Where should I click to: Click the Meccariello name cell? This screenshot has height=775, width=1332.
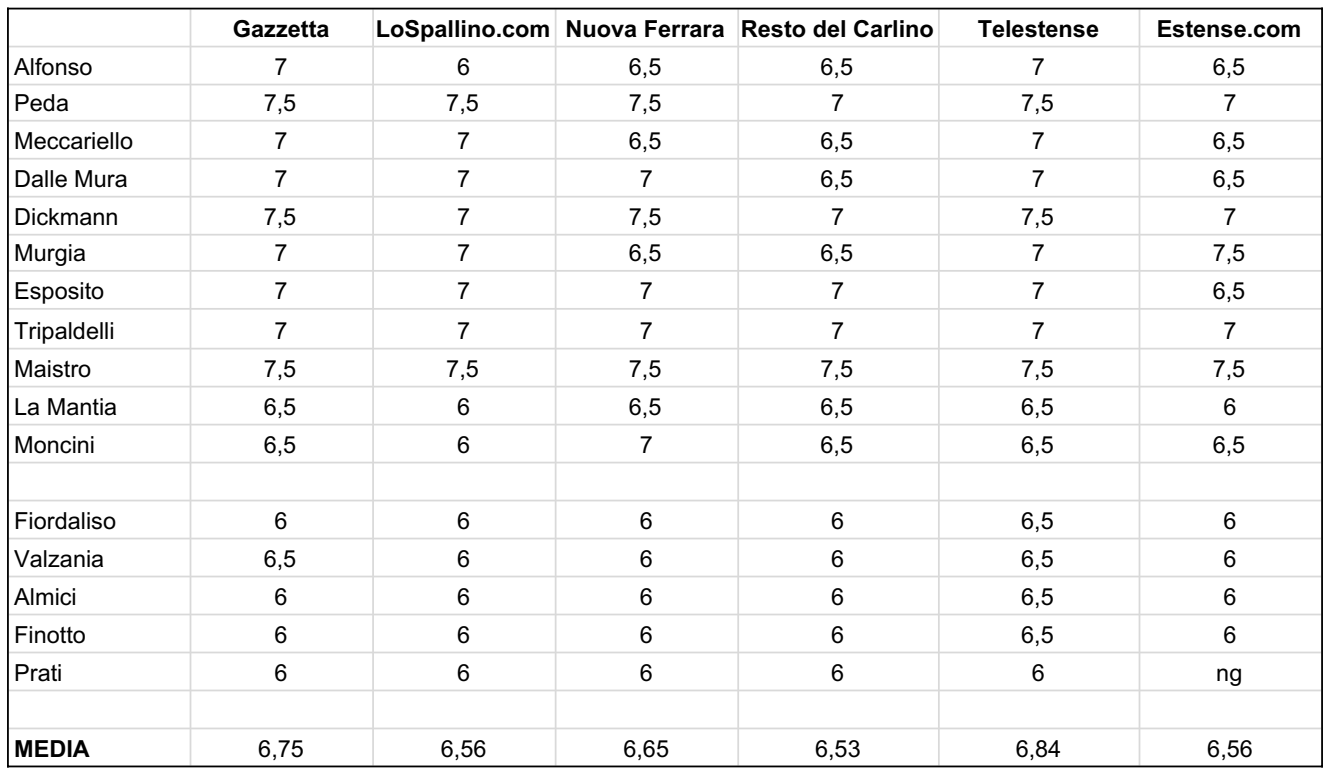(100, 143)
